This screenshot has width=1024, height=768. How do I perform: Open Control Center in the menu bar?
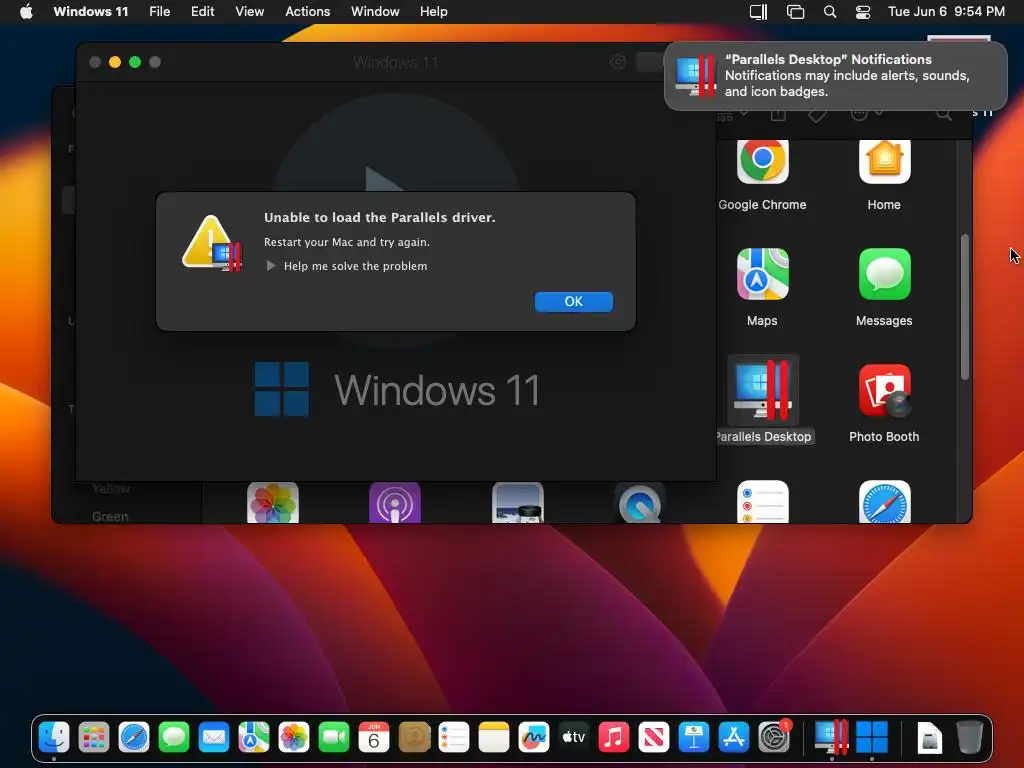coord(863,12)
